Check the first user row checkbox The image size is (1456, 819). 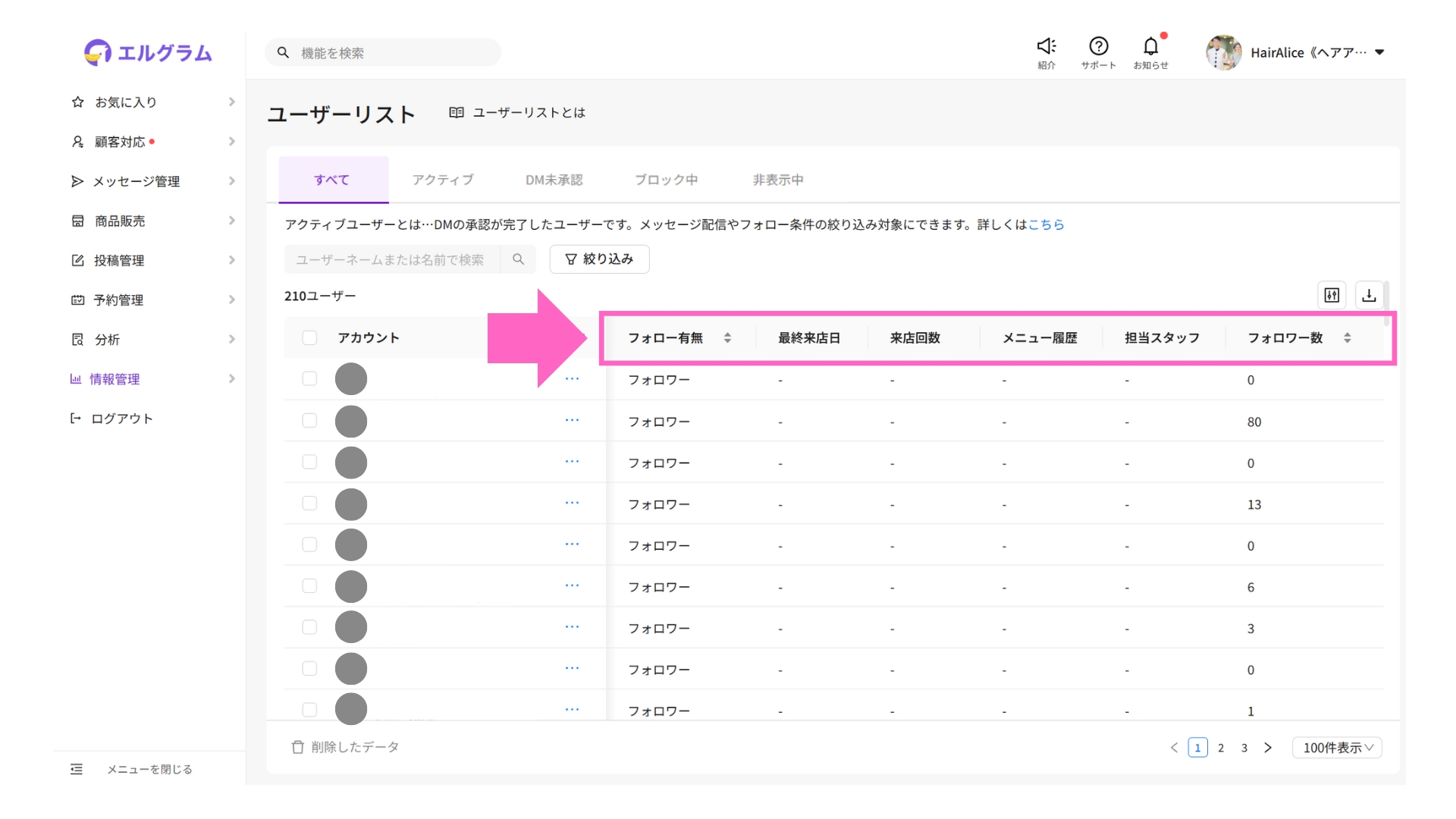click(309, 378)
